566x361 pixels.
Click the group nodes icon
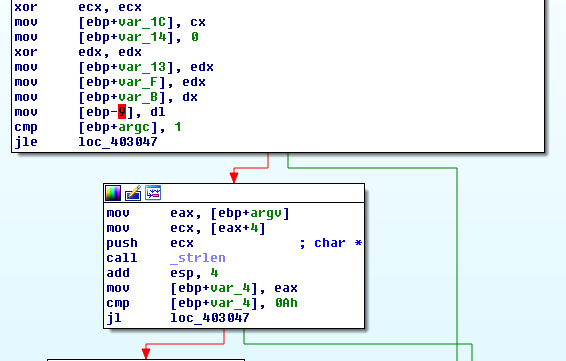153,193
